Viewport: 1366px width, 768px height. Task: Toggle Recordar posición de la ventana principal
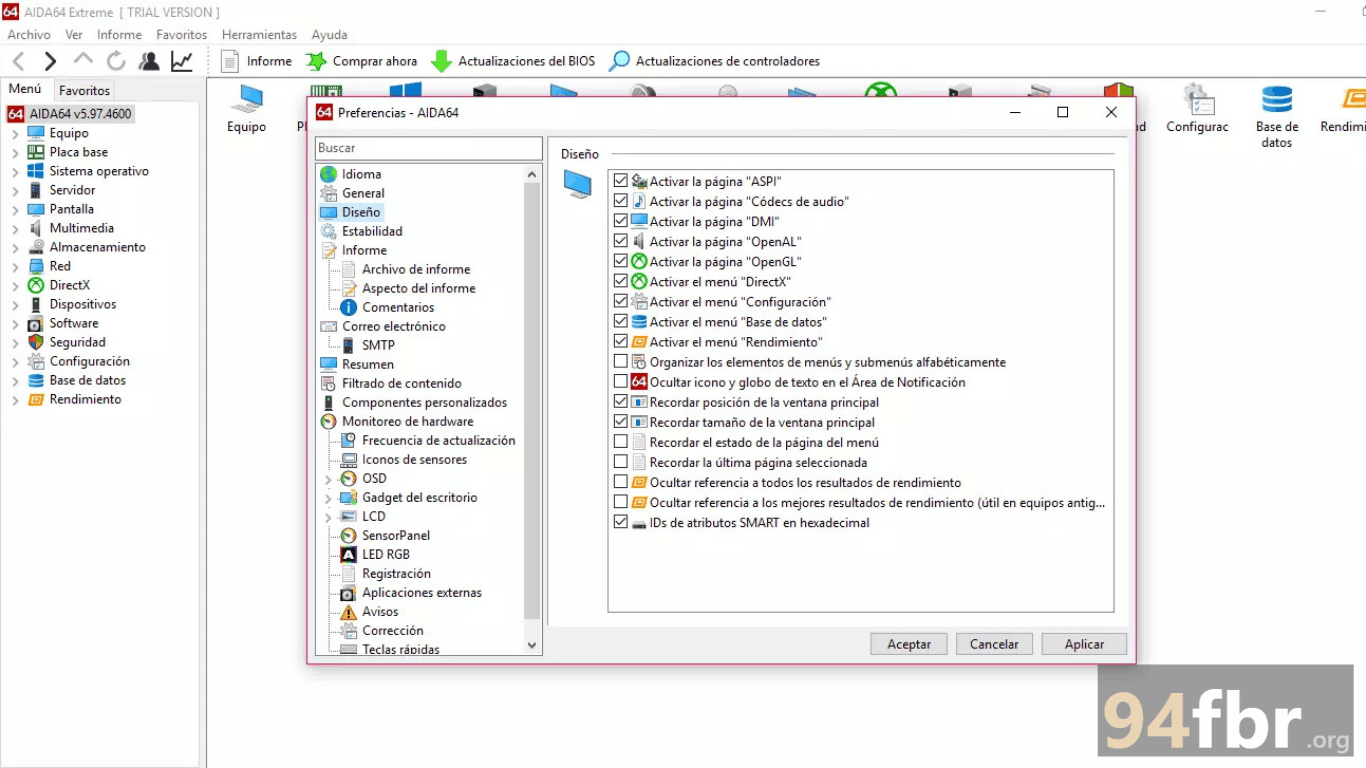tap(621, 402)
